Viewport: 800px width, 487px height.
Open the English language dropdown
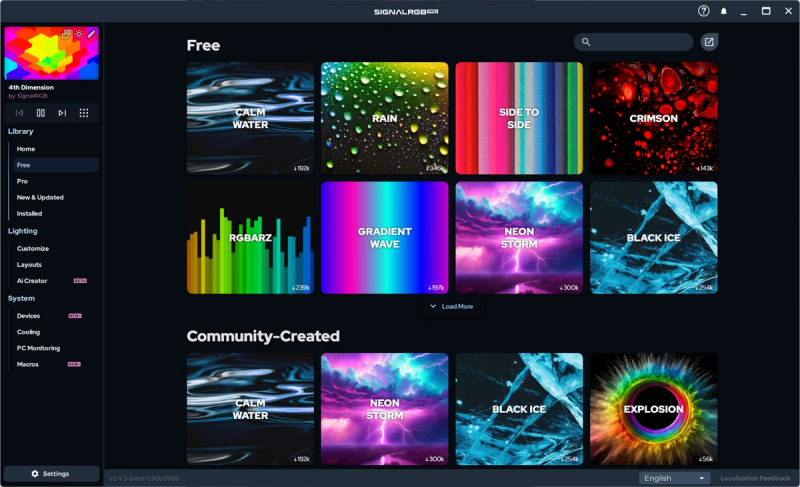[x=675, y=478]
